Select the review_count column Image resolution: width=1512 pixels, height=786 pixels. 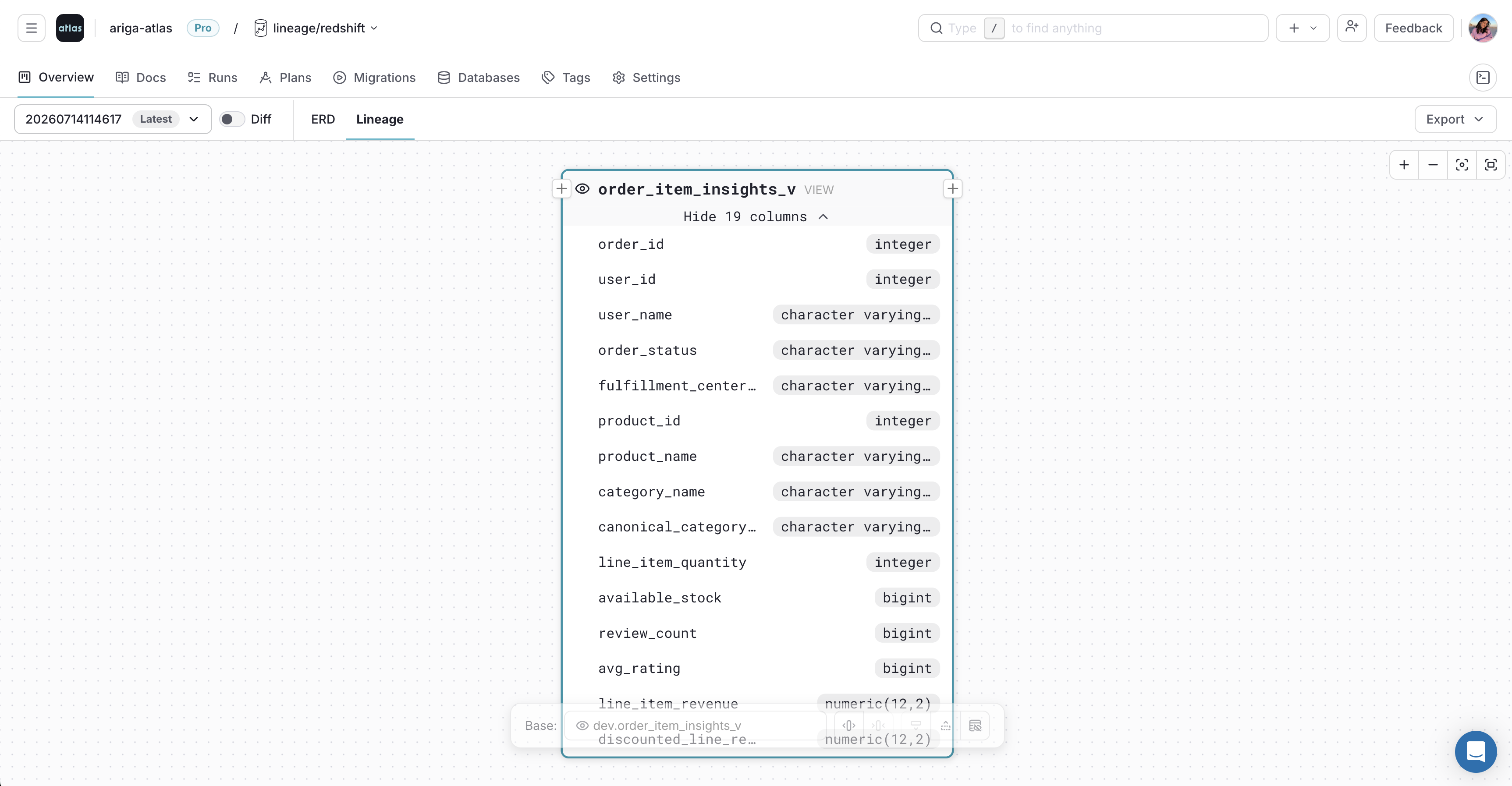tap(757, 633)
